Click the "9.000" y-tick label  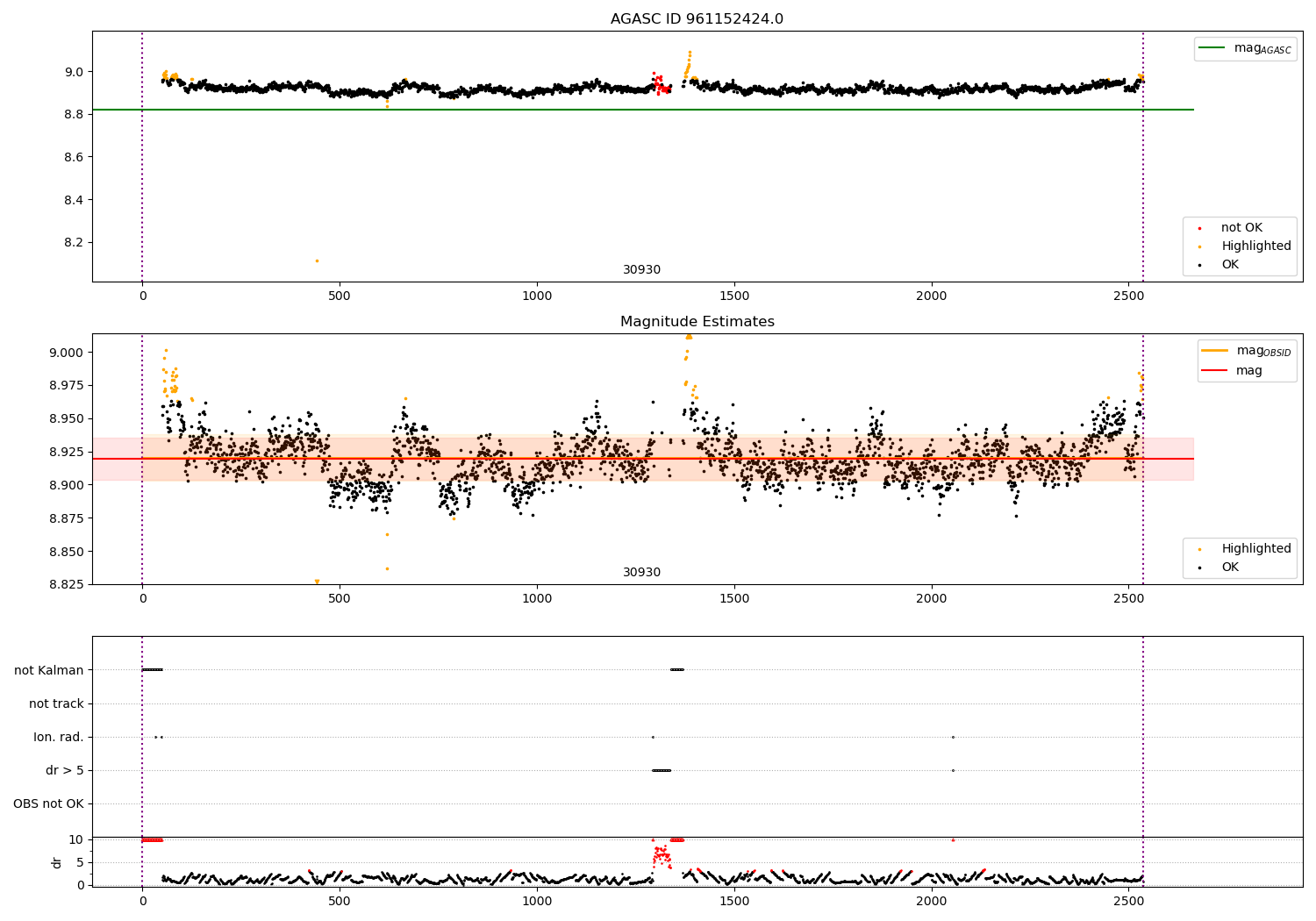pos(68,353)
